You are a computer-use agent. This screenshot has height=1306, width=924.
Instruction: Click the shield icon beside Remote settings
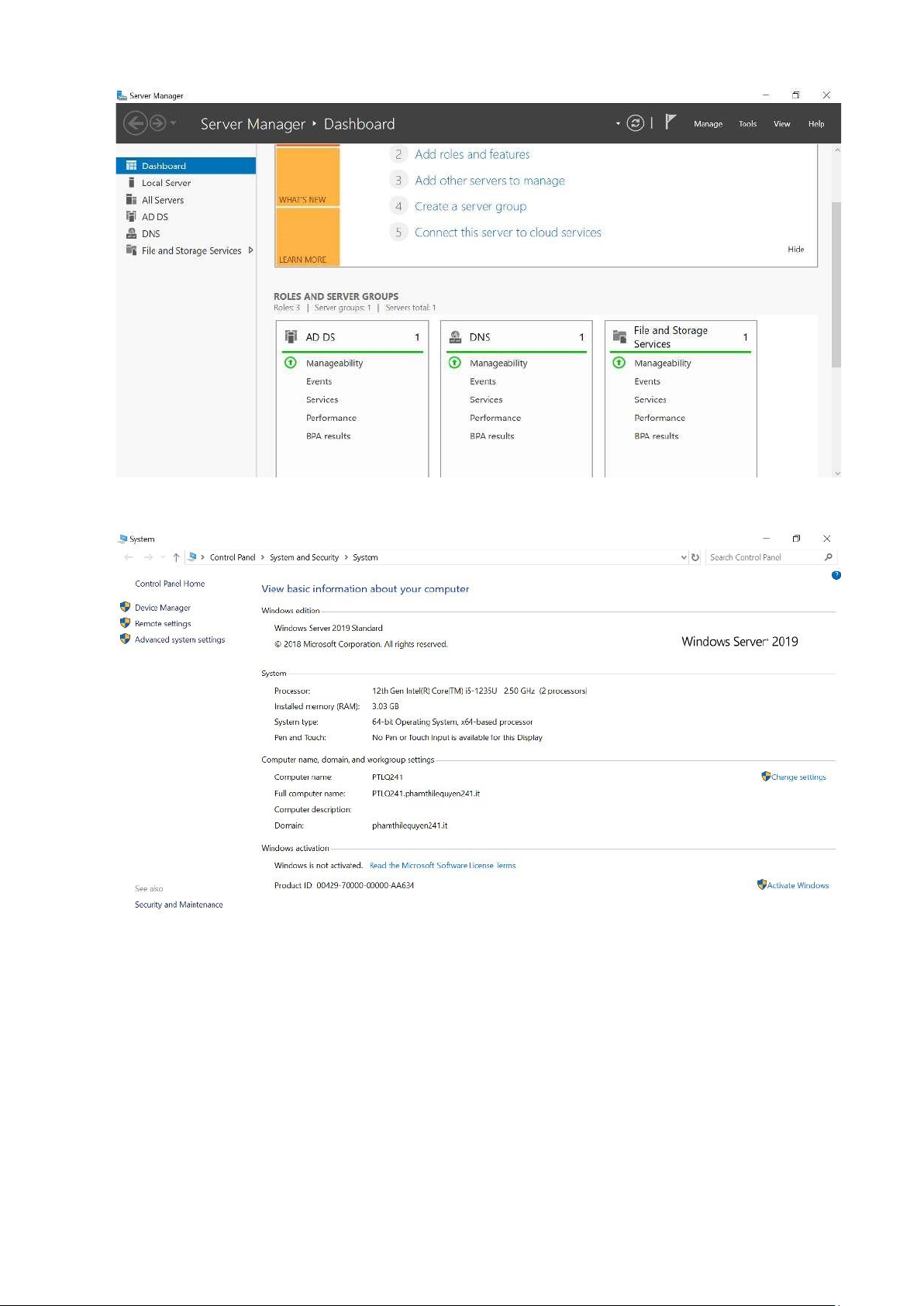(x=125, y=622)
